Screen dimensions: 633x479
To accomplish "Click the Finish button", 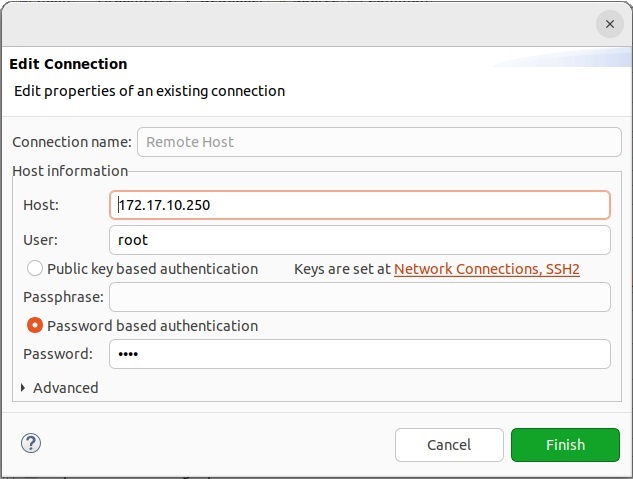I will click(565, 445).
